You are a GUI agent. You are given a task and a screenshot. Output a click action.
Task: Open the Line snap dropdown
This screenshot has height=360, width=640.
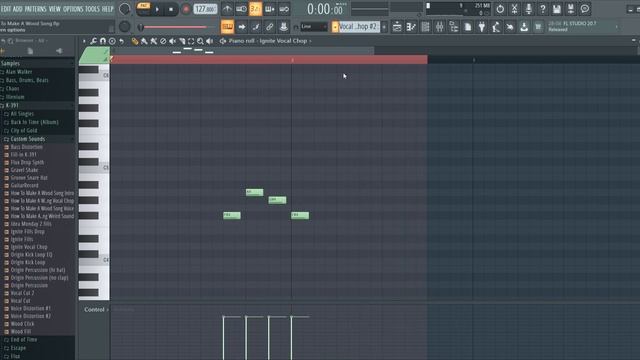point(314,27)
